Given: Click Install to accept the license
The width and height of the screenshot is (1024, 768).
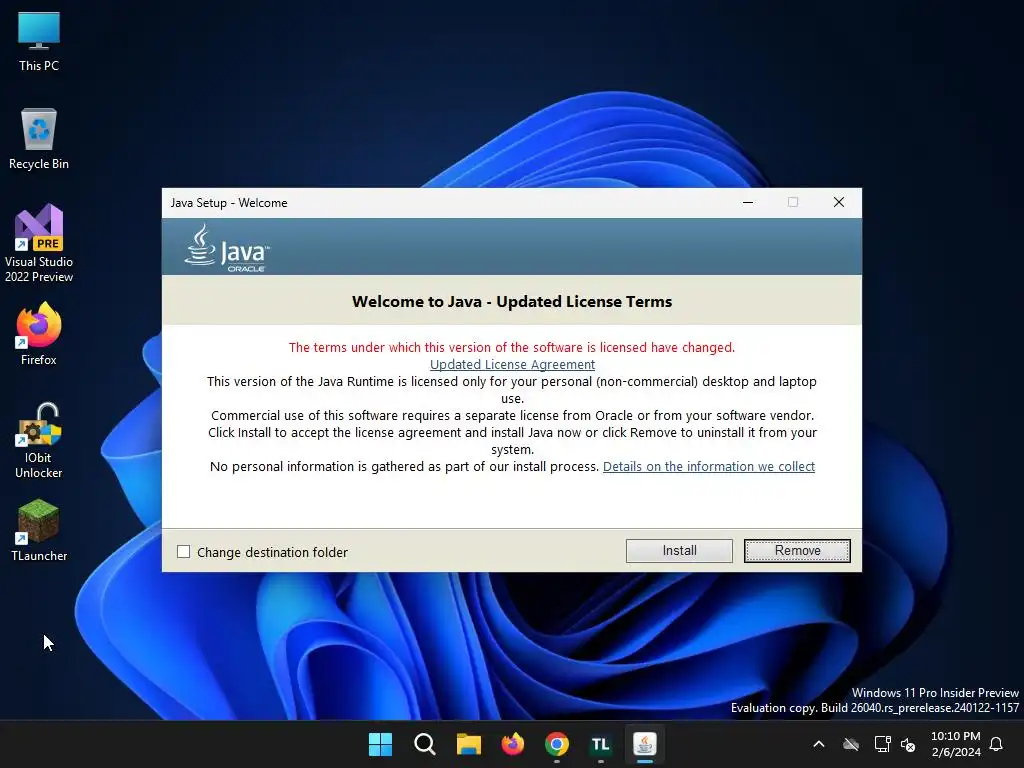Looking at the screenshot, I should tap(679, 551).
